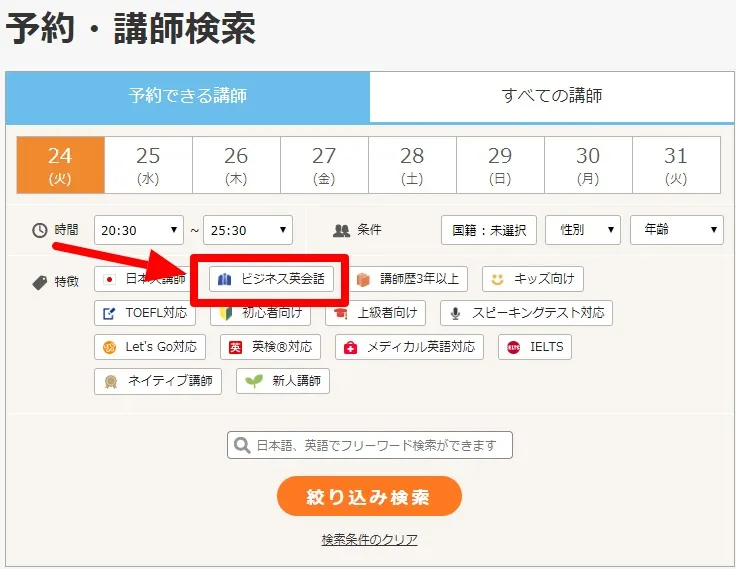Select the 英検®対応 tag icon
This screenshot has width=736, height=569.
pos(236,347)
